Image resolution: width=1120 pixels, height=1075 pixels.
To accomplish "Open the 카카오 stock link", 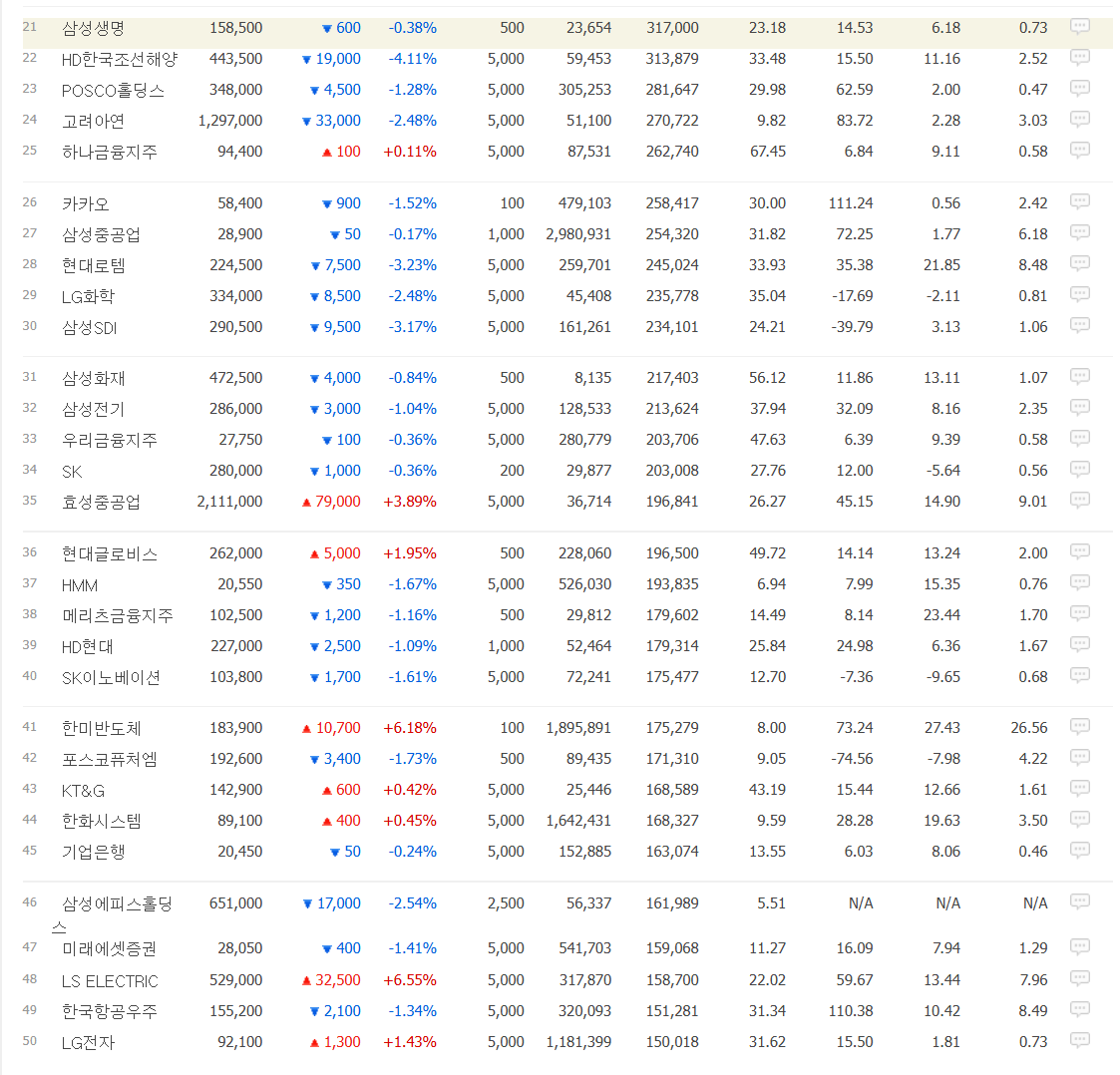I will (x=86, y=203).
